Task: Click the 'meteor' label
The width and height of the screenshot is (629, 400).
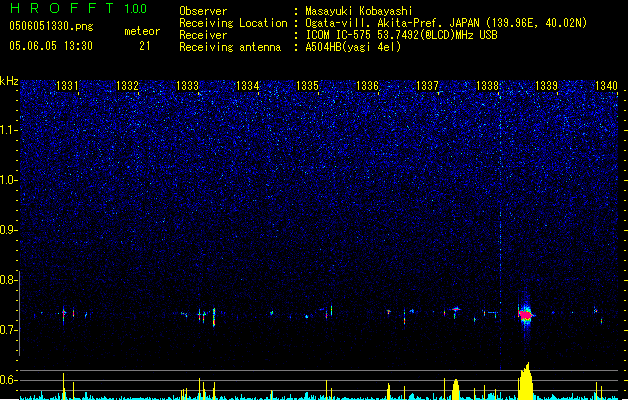Action: click(142, 31)
